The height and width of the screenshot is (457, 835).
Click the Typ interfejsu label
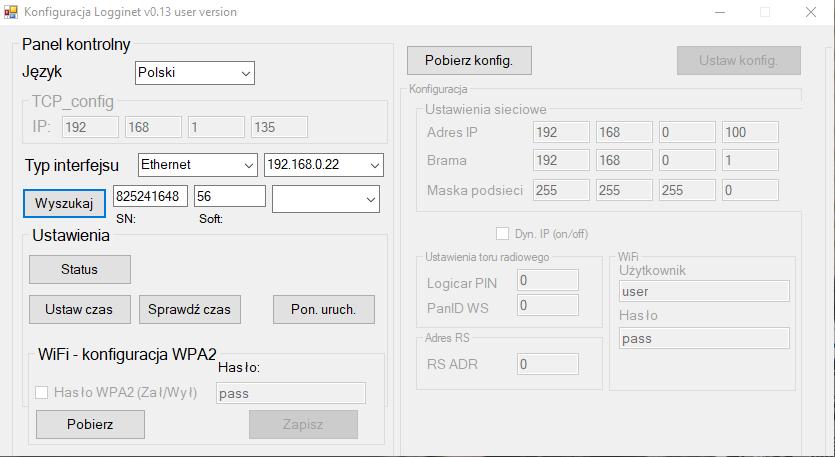point(72,166)
